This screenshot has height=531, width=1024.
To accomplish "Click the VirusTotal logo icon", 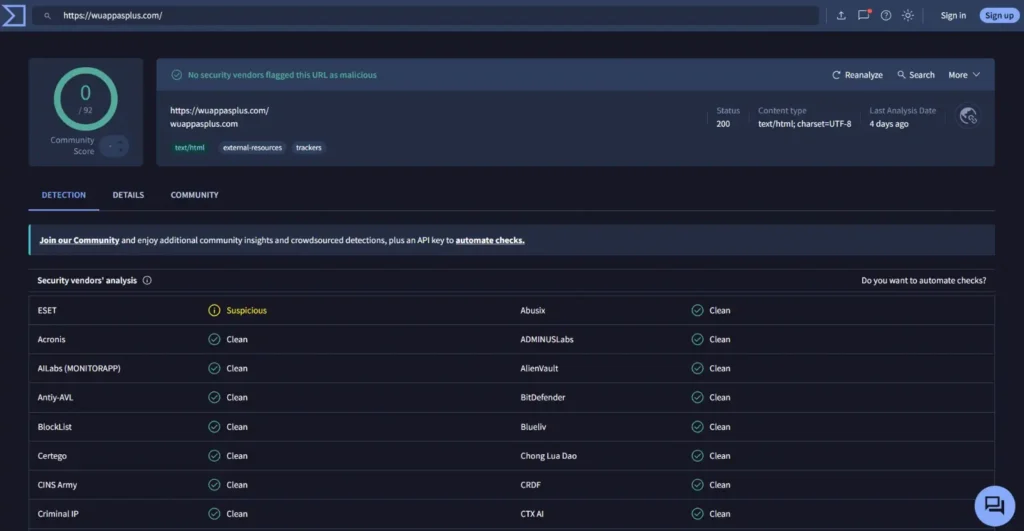I will 14,16.
